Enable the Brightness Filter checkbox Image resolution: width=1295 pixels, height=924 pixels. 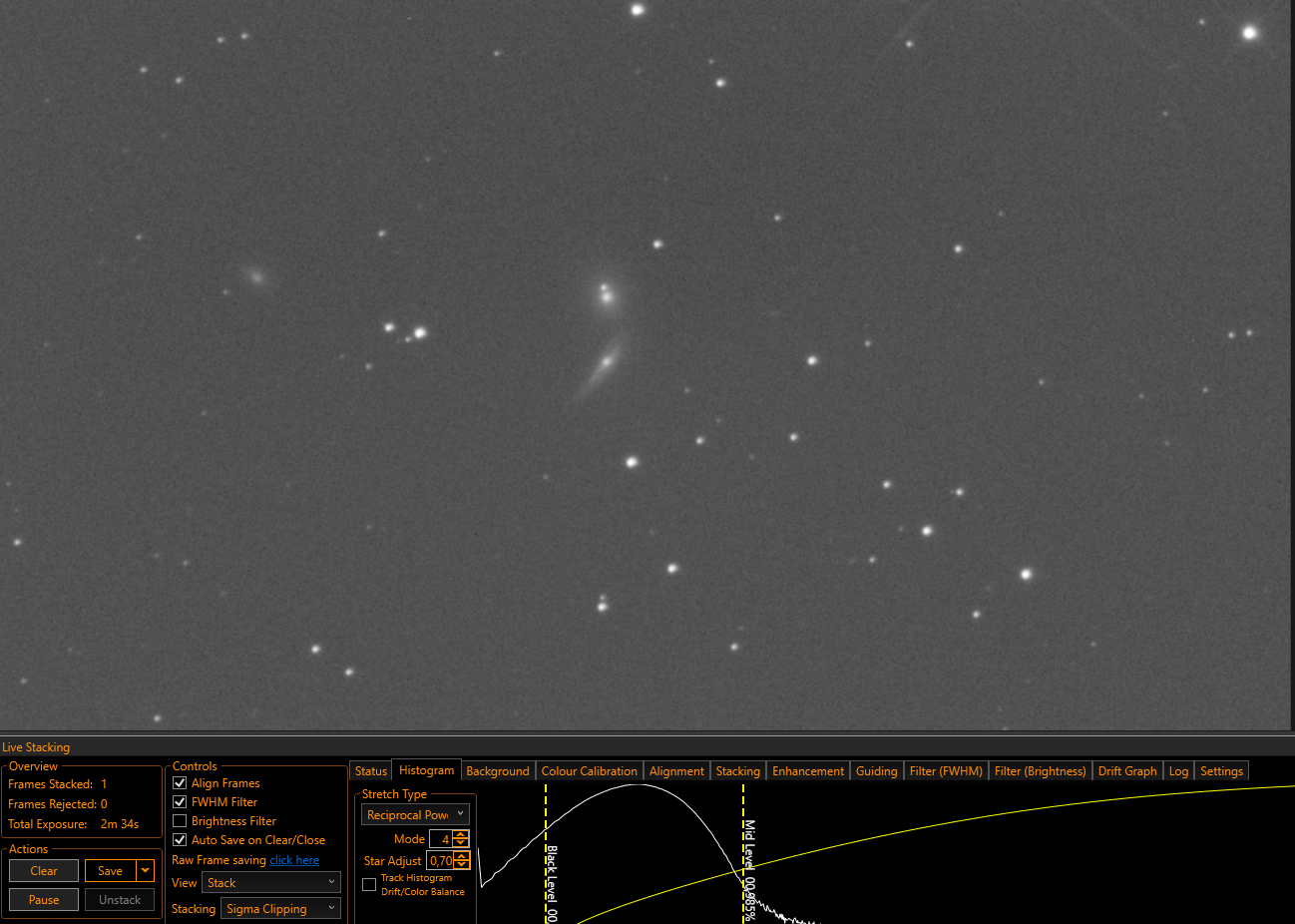(180, 821)
